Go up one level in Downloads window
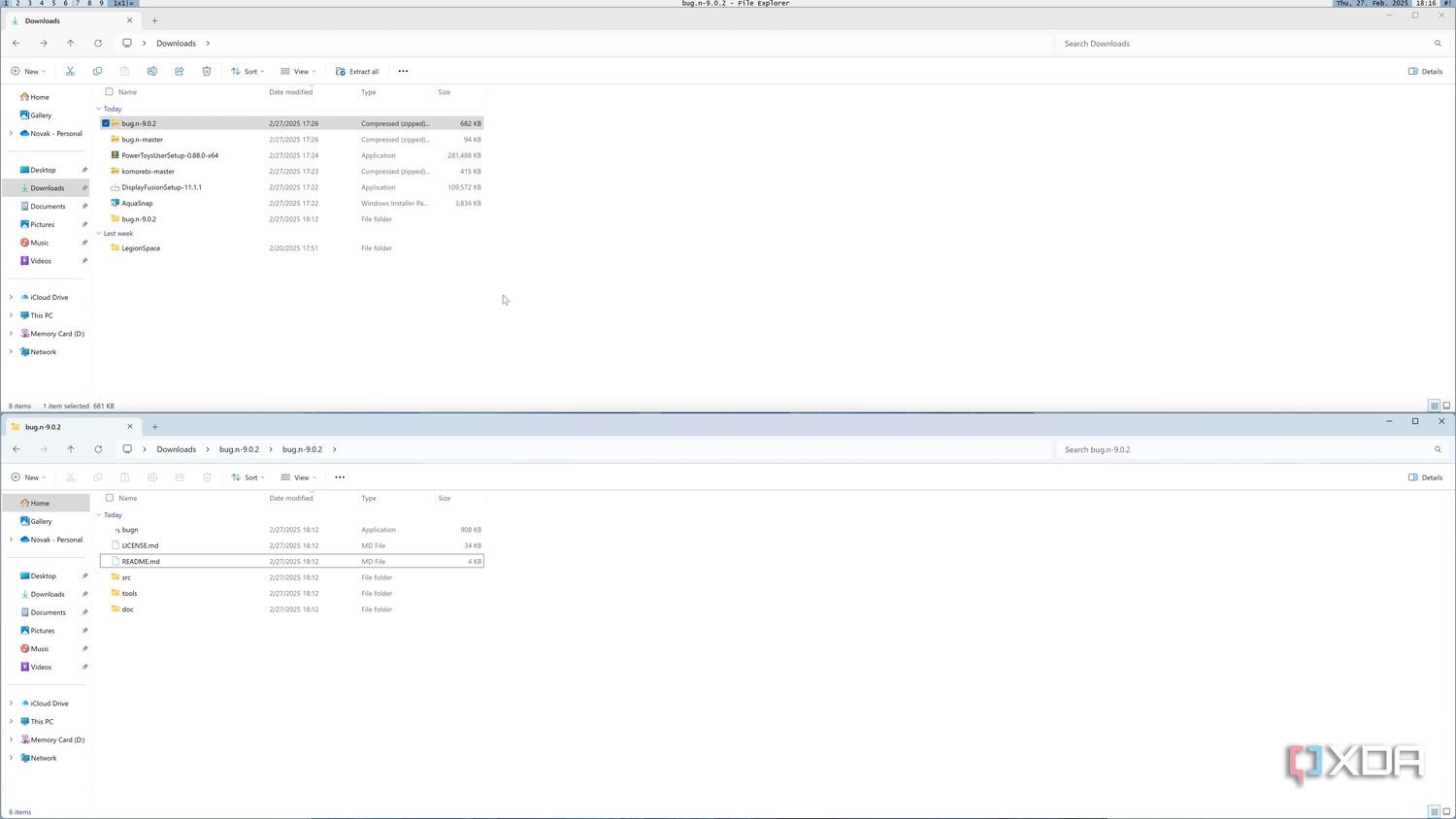Screen dimensions: 1456x819 71,43
